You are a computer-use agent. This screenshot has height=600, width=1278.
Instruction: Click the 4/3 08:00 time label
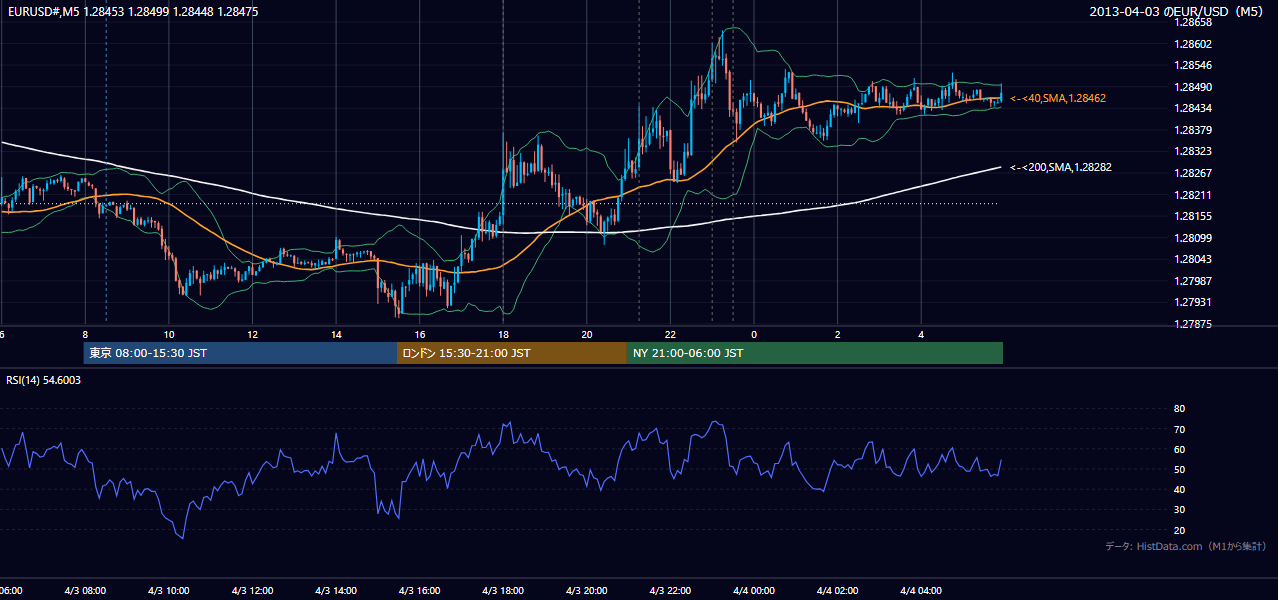85,590
